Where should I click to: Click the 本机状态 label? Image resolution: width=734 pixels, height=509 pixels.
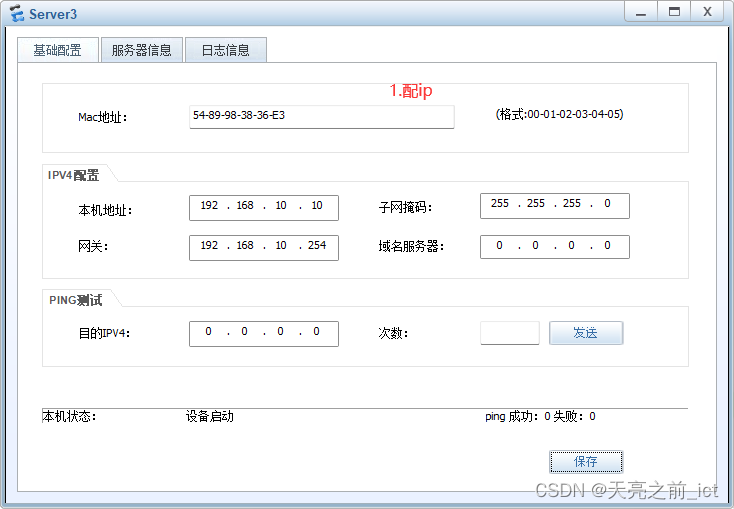pos(69,416)
